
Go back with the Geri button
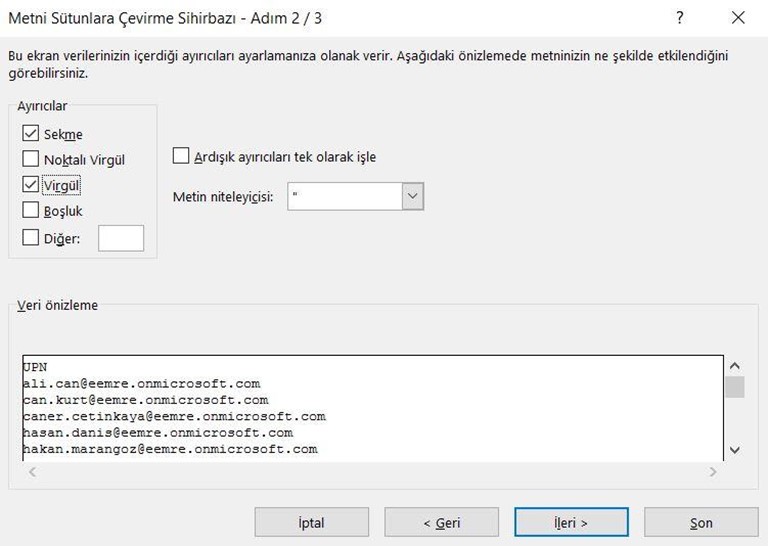coord(441,522)
